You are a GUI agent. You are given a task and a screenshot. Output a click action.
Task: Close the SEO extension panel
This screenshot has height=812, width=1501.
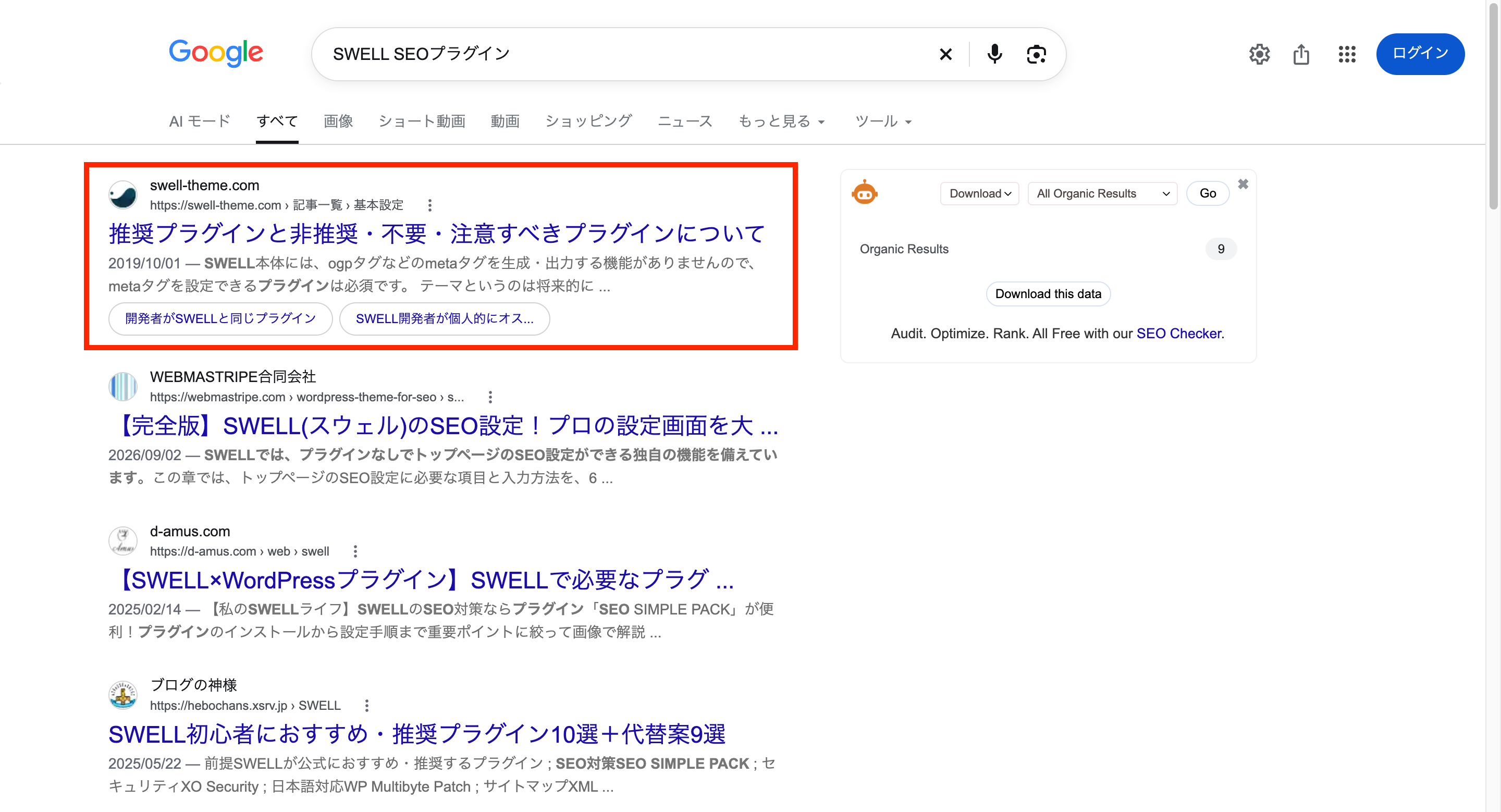click(x=1243, y=184)
